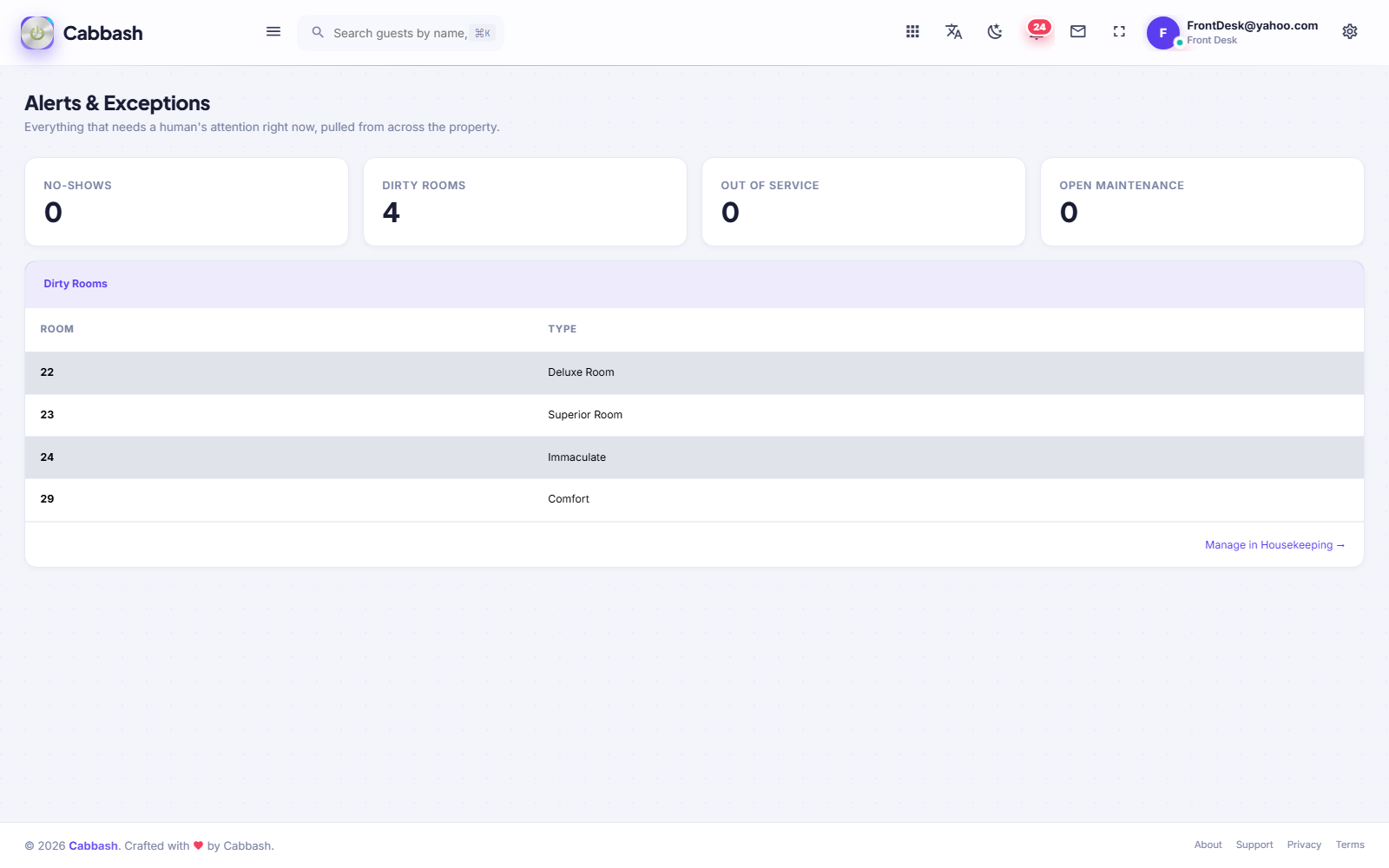Select room 22 row
The width and height of the screenshot is (1389, 868).
[694, 372]
